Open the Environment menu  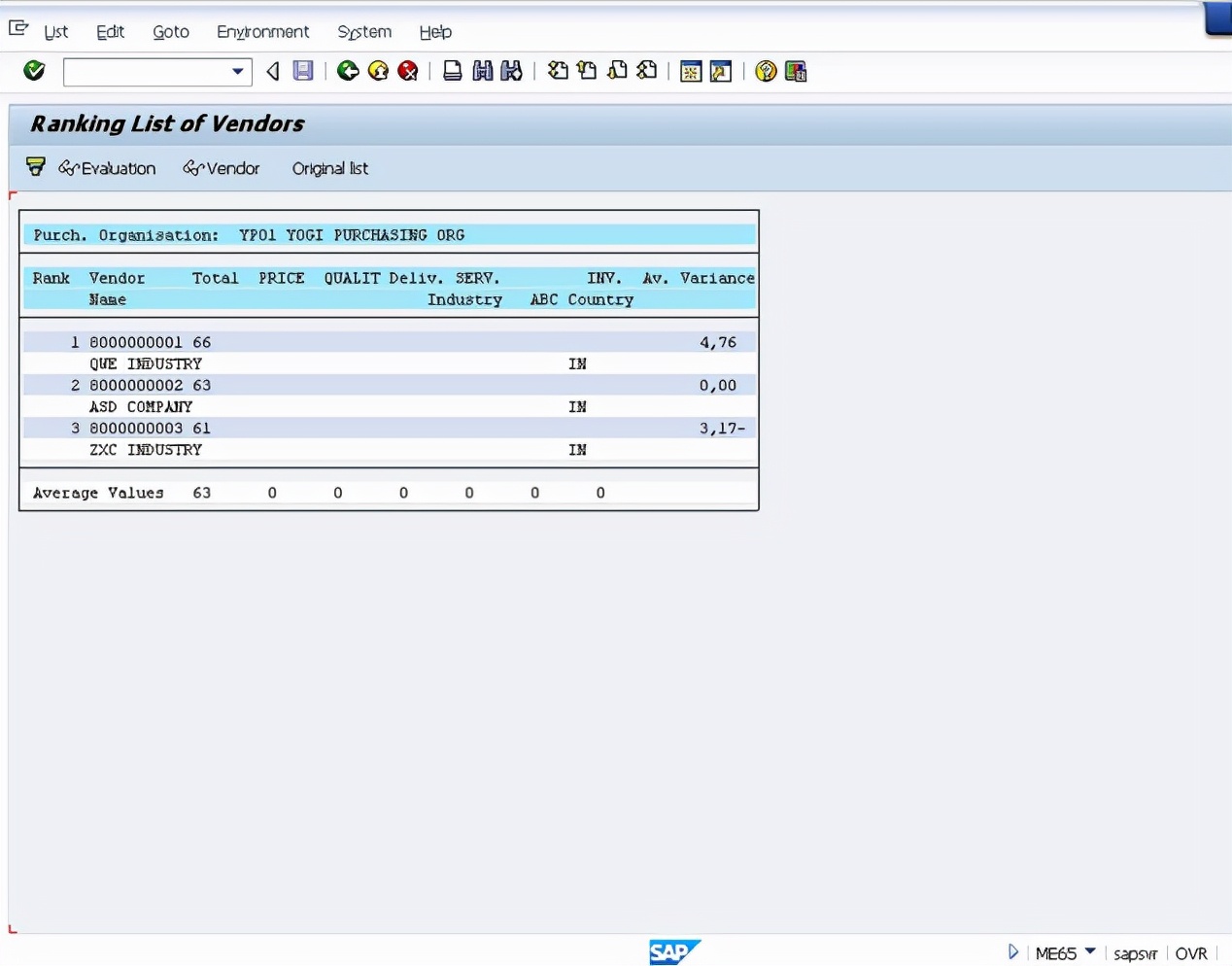[262, 32]
